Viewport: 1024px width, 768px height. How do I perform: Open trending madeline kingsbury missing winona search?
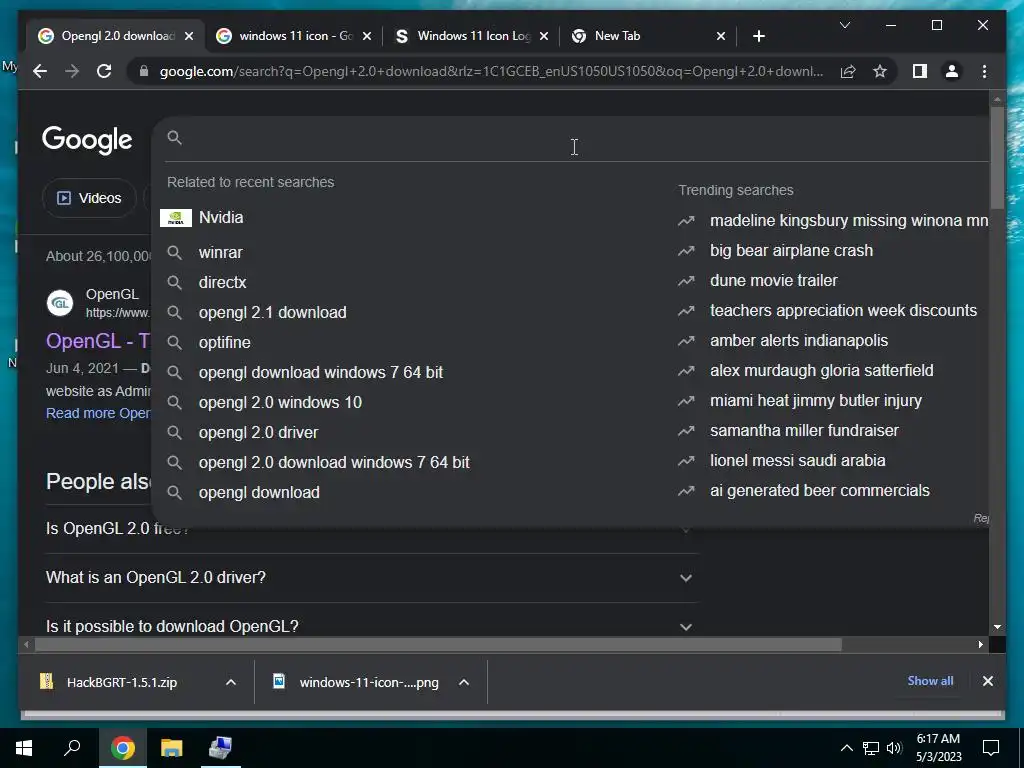833,221
